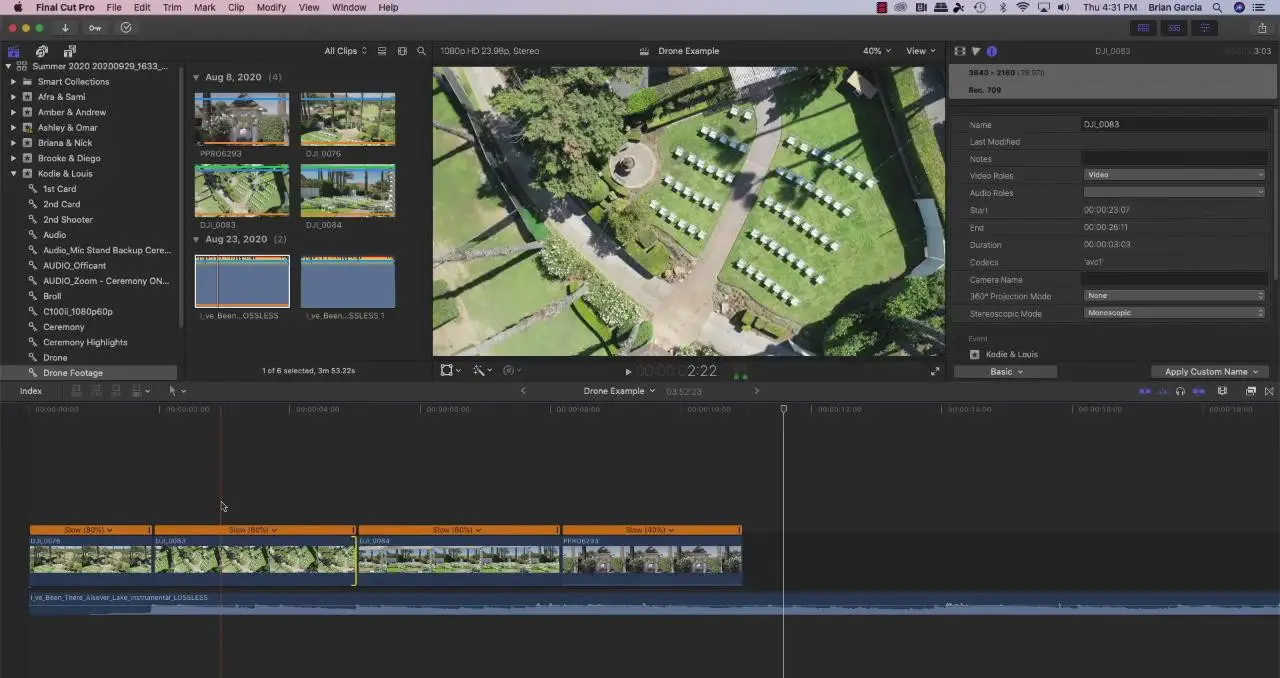The width and height of the screenshot is (1280, 678).
Task: Open the Basic metadata view button
Action: point(1004,372)
